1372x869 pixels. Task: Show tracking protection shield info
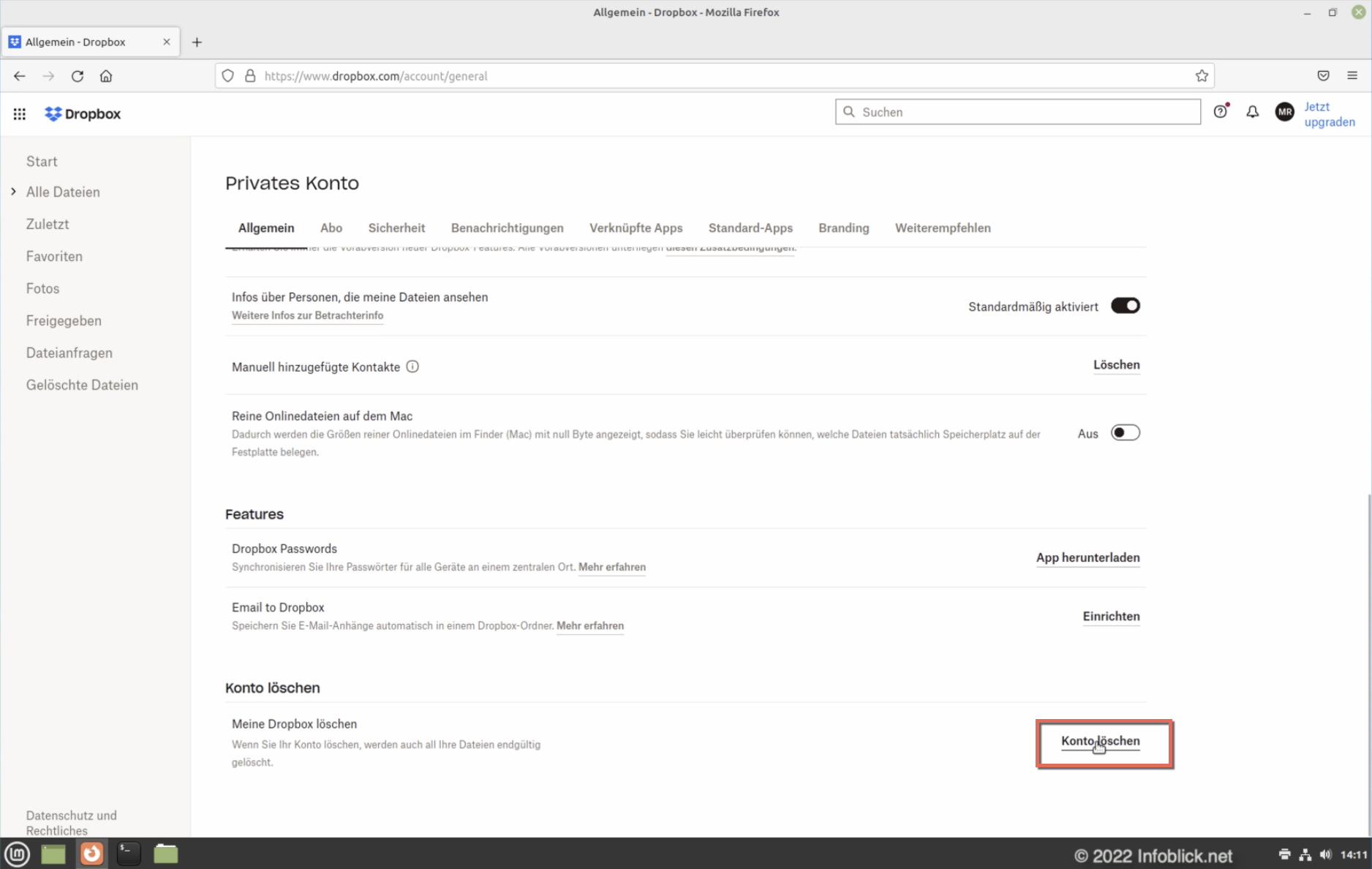tap(228, 76)
